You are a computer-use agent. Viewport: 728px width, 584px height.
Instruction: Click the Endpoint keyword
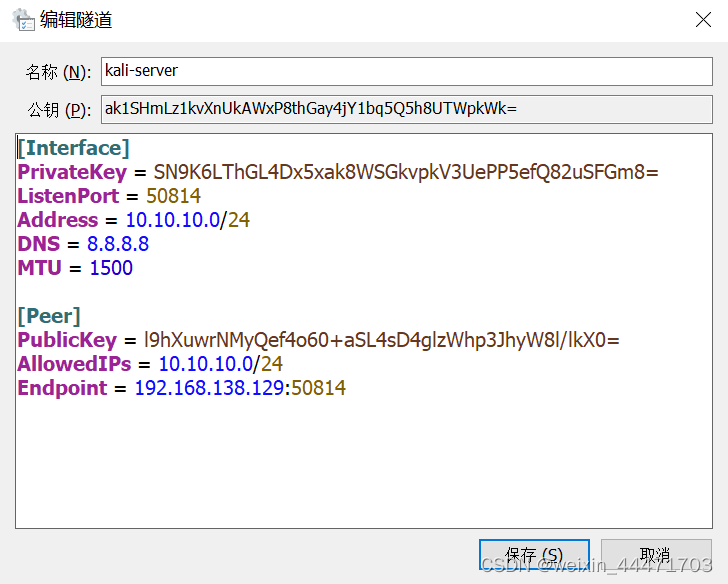click(62, 388)
